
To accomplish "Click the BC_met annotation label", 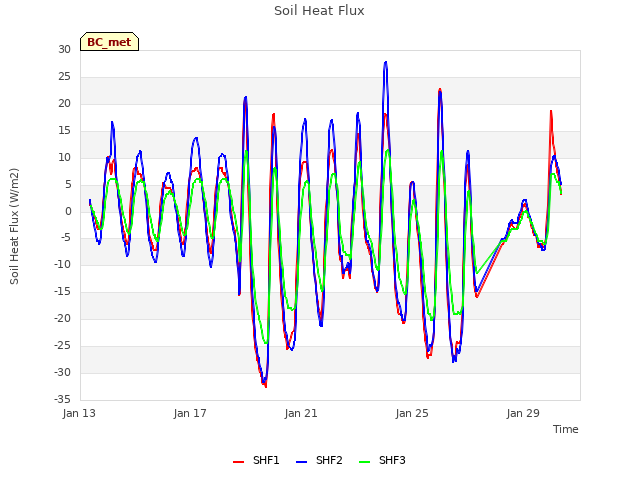I will [x=109, y=42].
